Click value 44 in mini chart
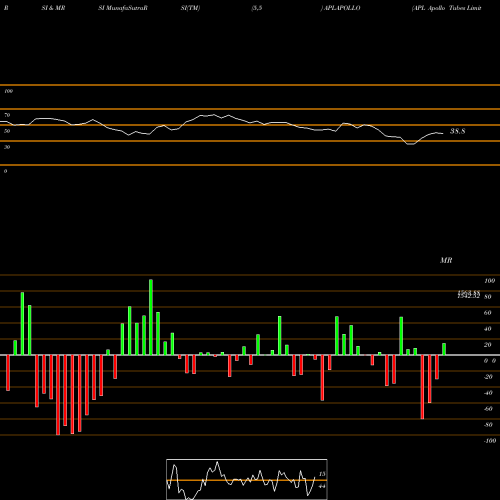 [x=322, y=486]
